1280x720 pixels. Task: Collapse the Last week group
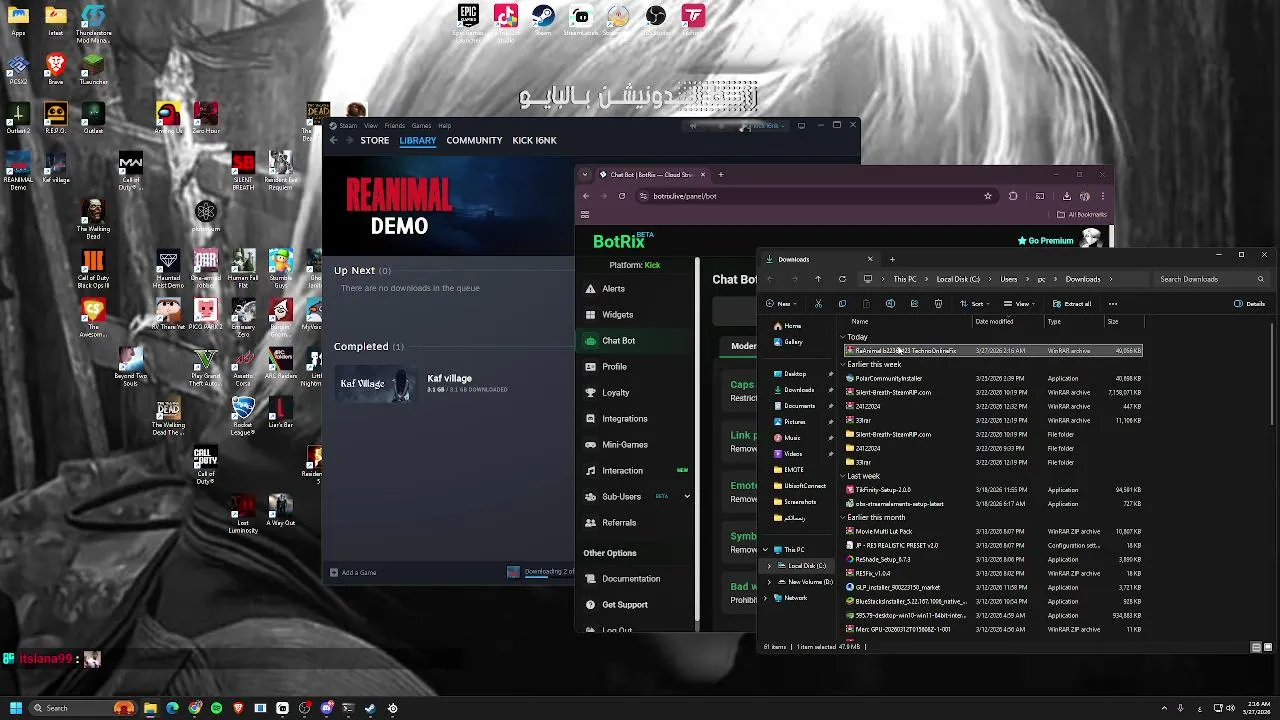click(x=843, y=477)
